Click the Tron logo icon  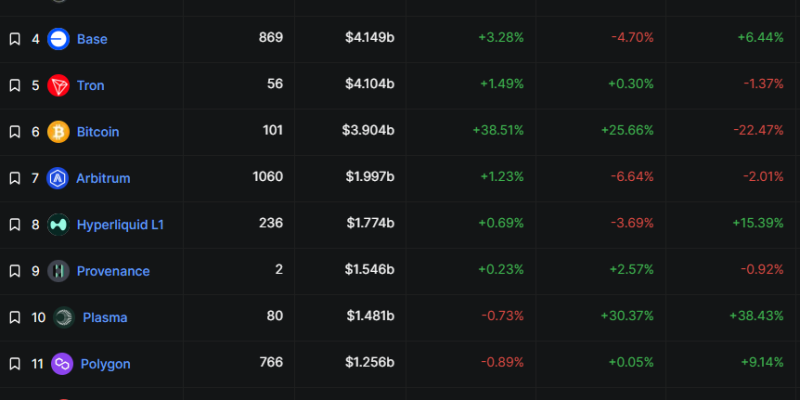58,85
